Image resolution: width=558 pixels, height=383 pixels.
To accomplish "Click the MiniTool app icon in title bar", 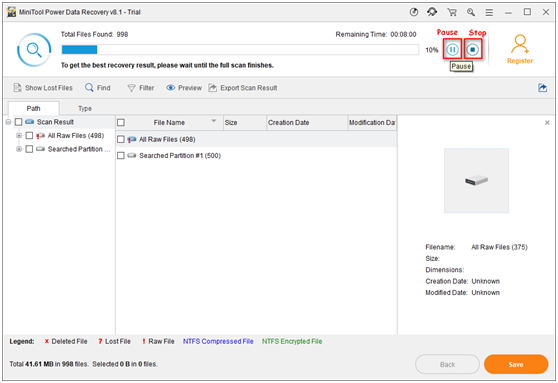I will (x=12, y=12).
